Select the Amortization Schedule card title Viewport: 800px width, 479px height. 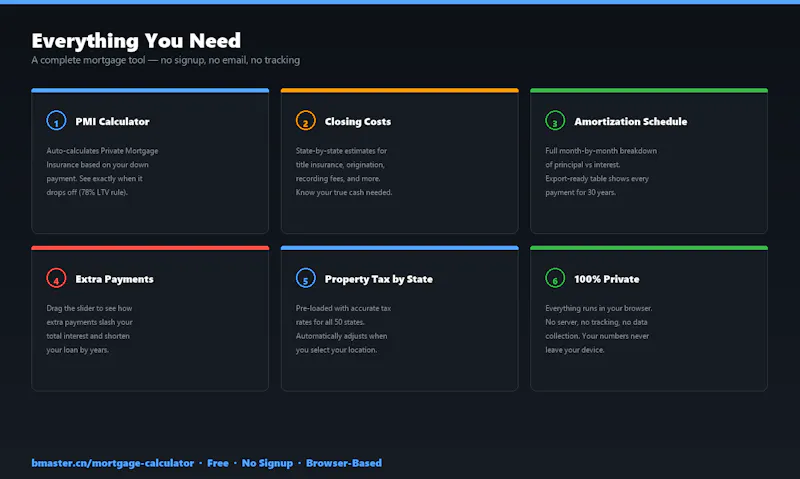tap(631, 121)
